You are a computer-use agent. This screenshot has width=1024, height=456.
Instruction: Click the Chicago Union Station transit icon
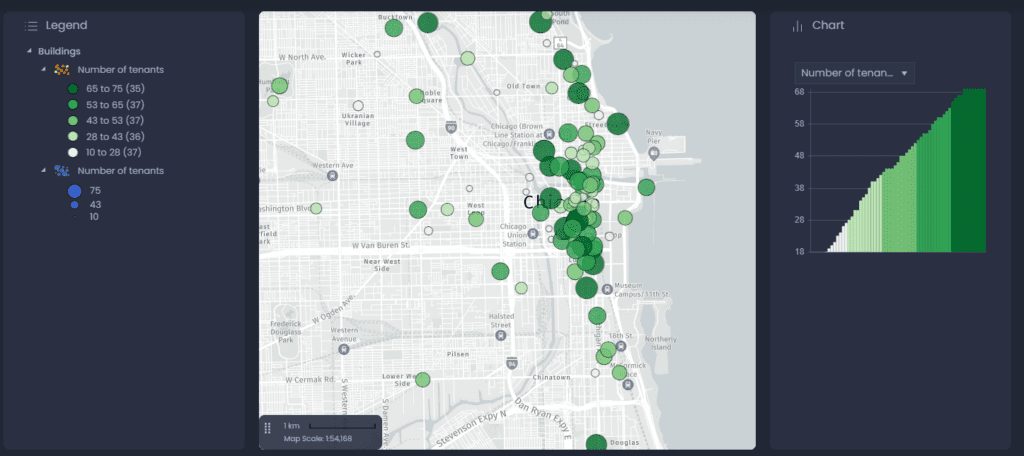(x=533, y=233)
